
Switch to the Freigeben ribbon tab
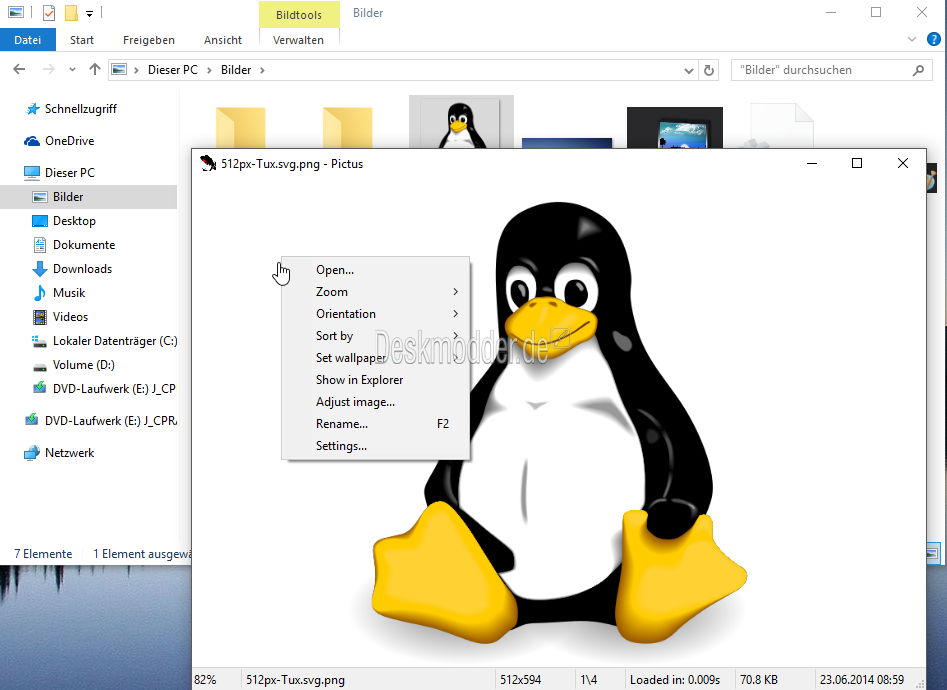coord(149,40)
